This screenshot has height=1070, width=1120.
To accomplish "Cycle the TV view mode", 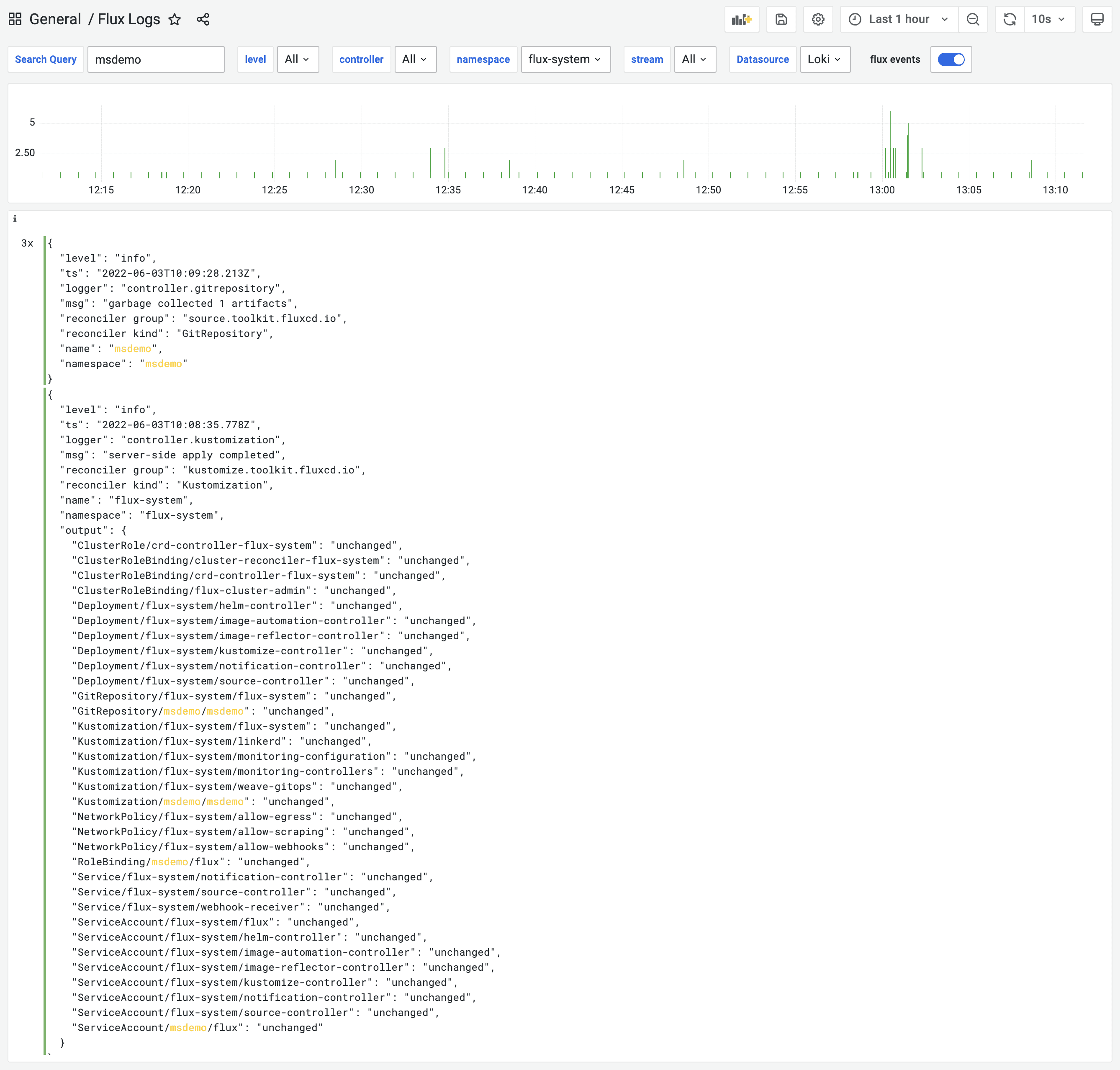I will point(1097,19).
